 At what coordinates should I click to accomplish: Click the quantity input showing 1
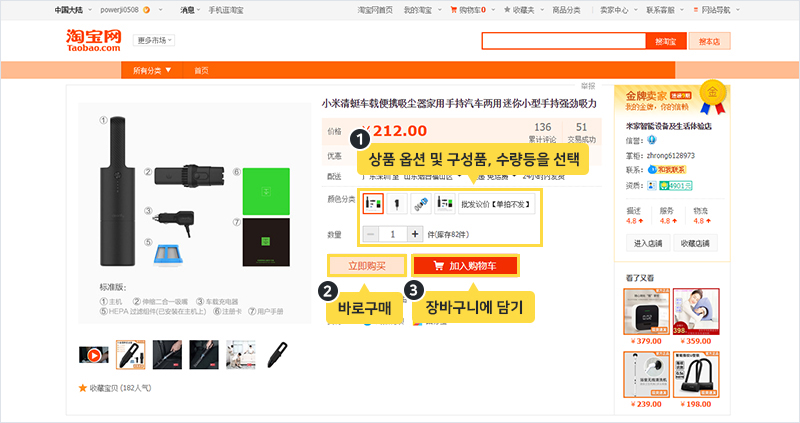pyautogui.click(x=393, y=234)
